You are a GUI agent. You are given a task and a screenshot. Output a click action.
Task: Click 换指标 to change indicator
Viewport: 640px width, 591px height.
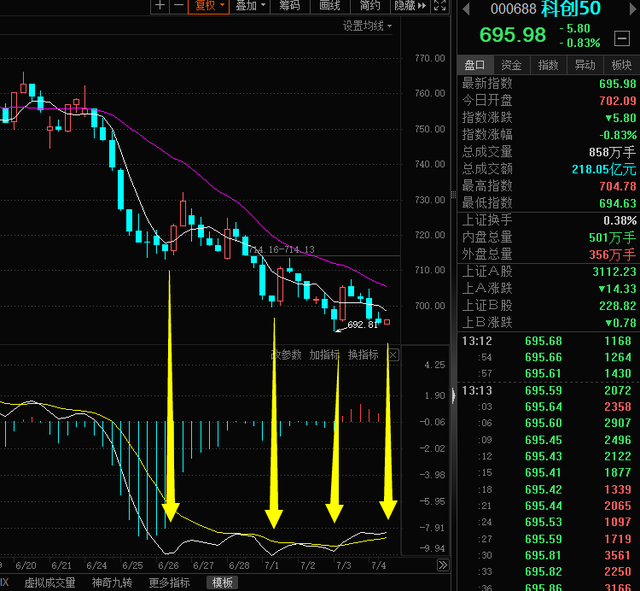[x=363, y=355]
